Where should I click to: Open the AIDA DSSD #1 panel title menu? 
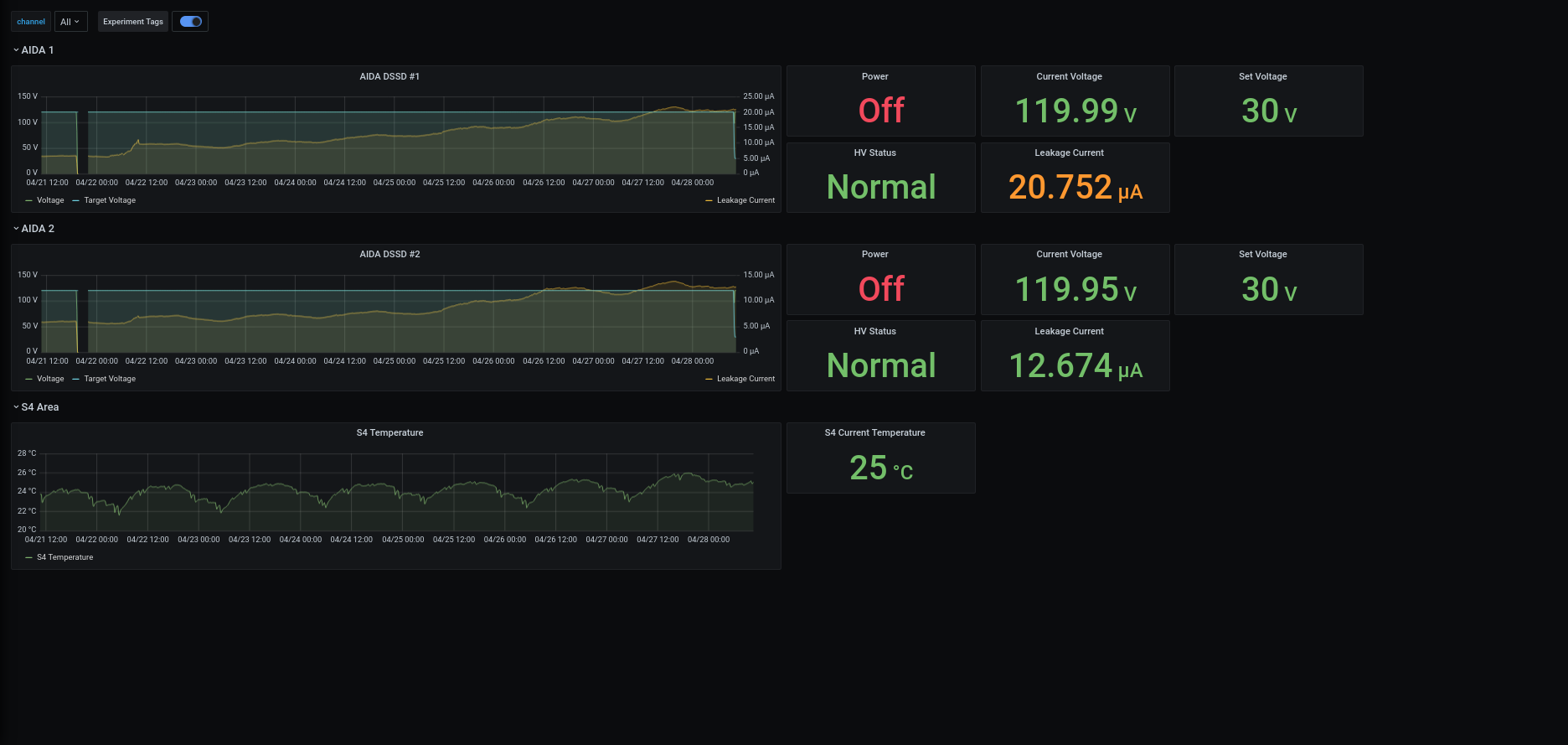(389, 76)
